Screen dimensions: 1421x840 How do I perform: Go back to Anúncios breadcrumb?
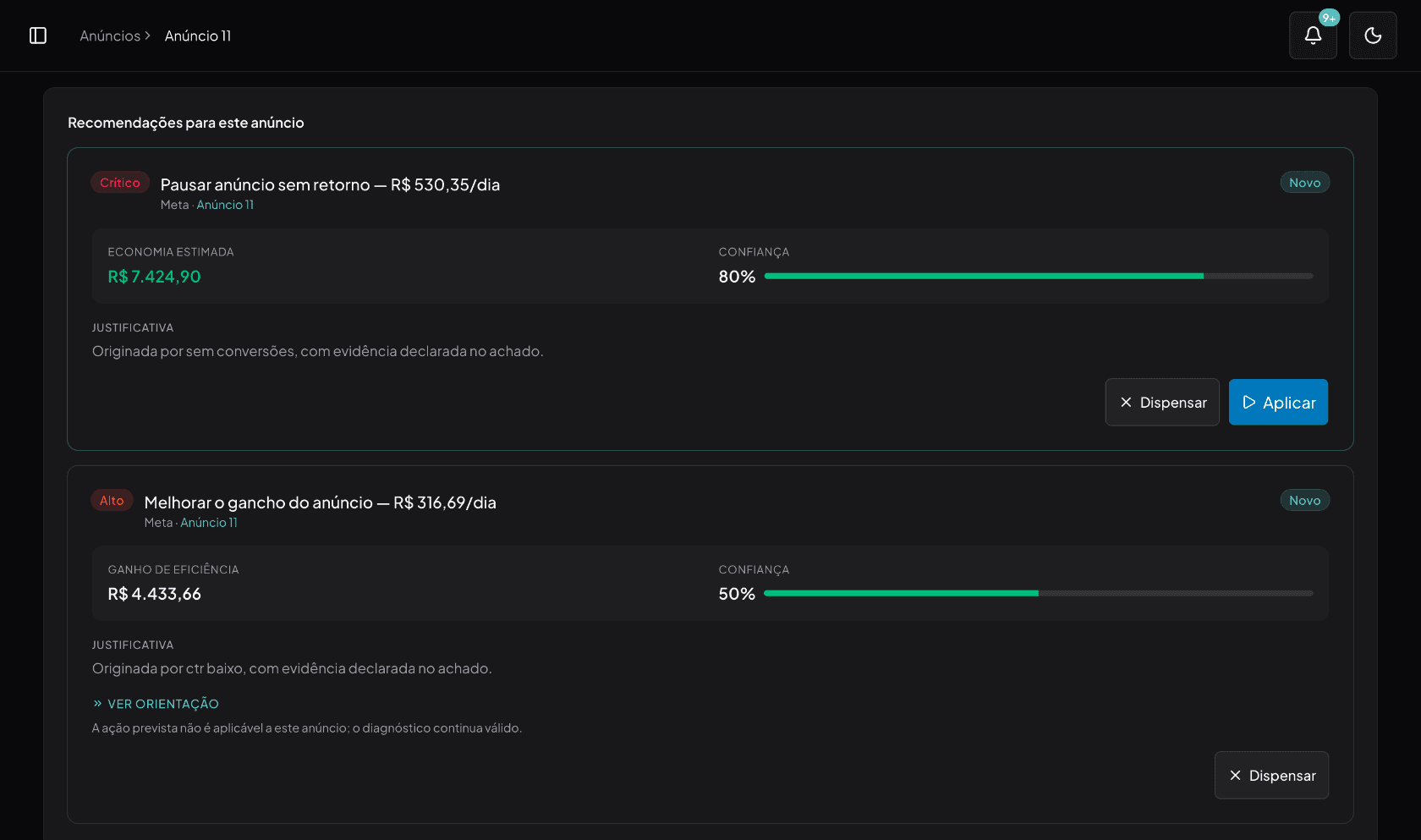point(110,36)
